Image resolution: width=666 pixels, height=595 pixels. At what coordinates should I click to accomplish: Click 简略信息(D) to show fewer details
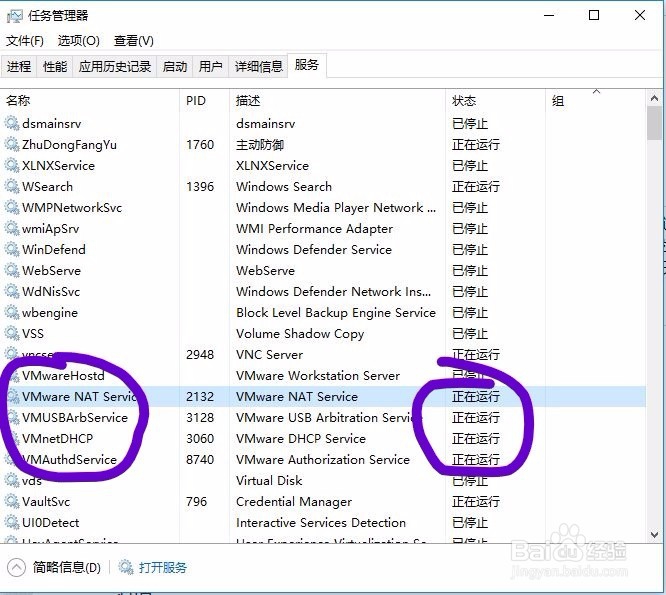[67, 567]
